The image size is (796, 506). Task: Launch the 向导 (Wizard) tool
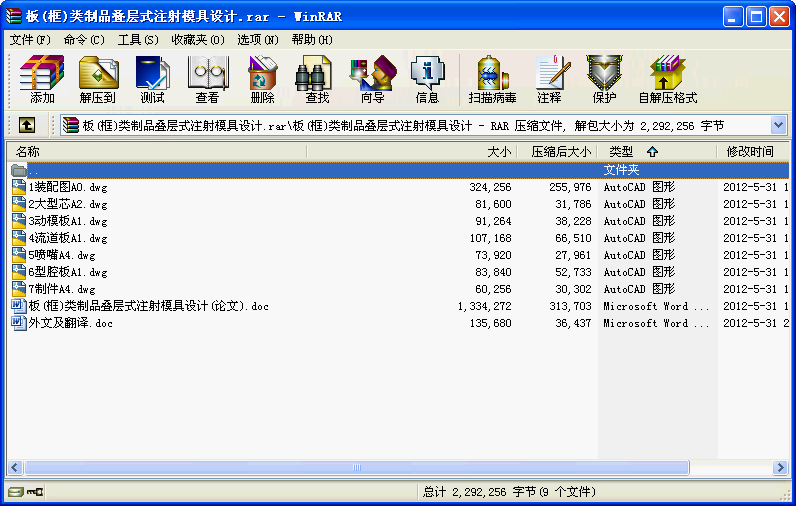tap(372, 80)
